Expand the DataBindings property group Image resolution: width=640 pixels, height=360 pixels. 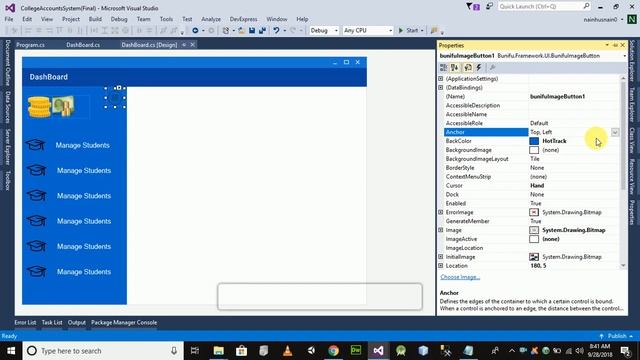tap(440, 87)
